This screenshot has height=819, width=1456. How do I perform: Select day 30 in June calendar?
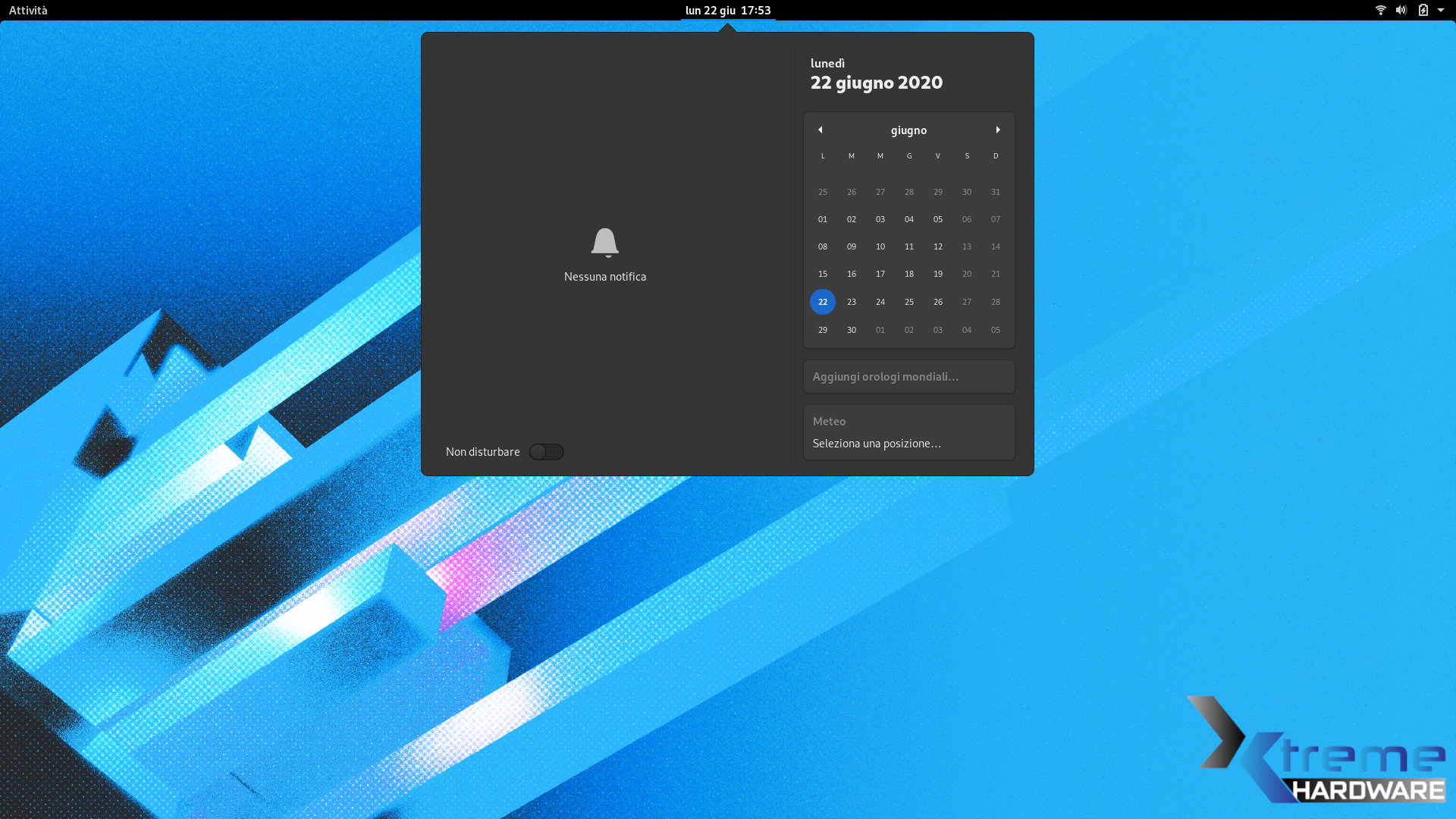tap(852, 330)
